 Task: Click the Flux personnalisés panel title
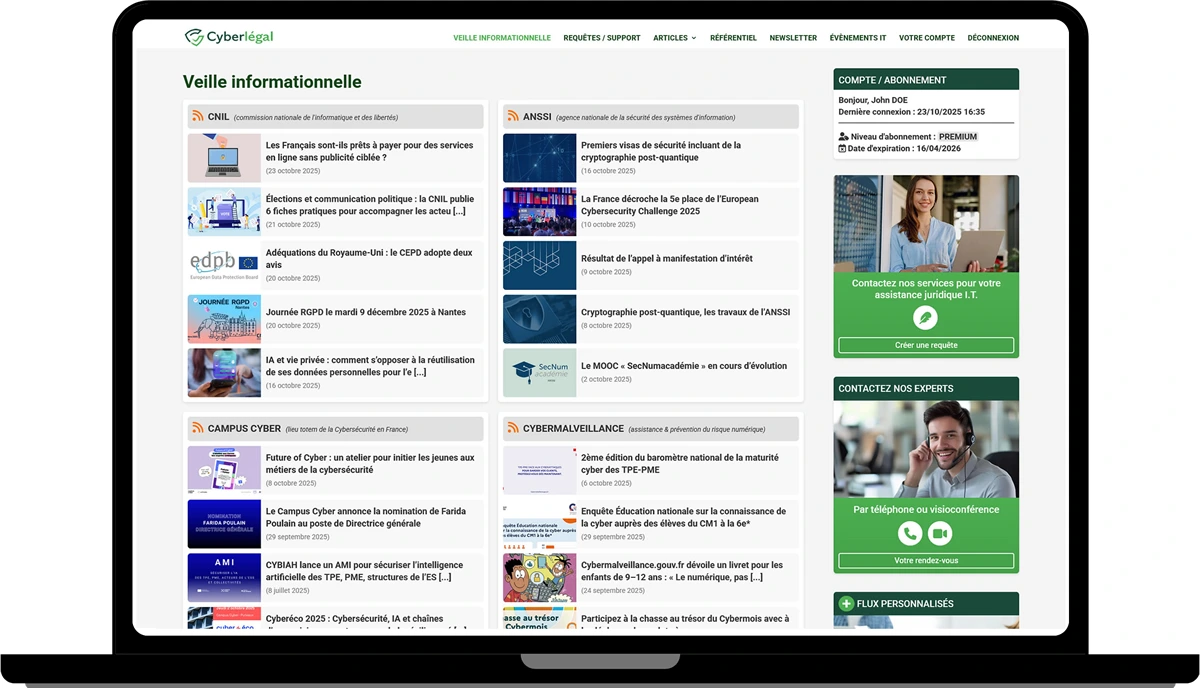[x=905, y=604]
